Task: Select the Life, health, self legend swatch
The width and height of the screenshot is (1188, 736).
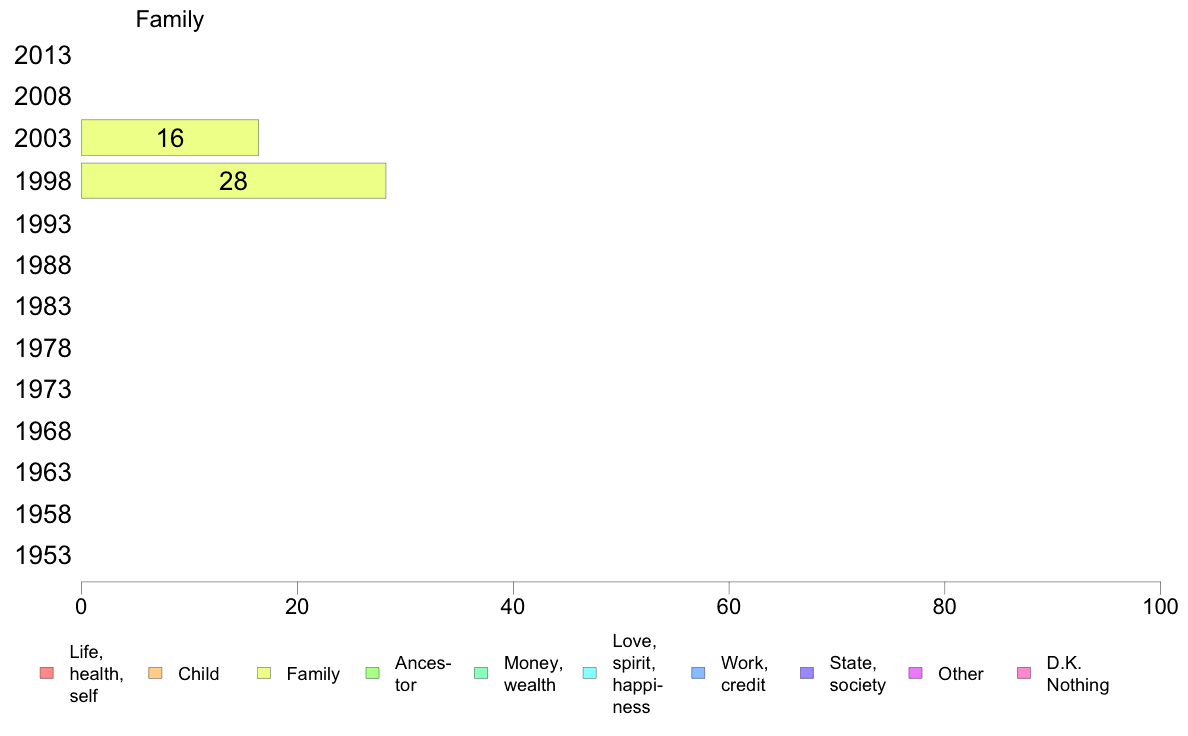Action: 47,673
